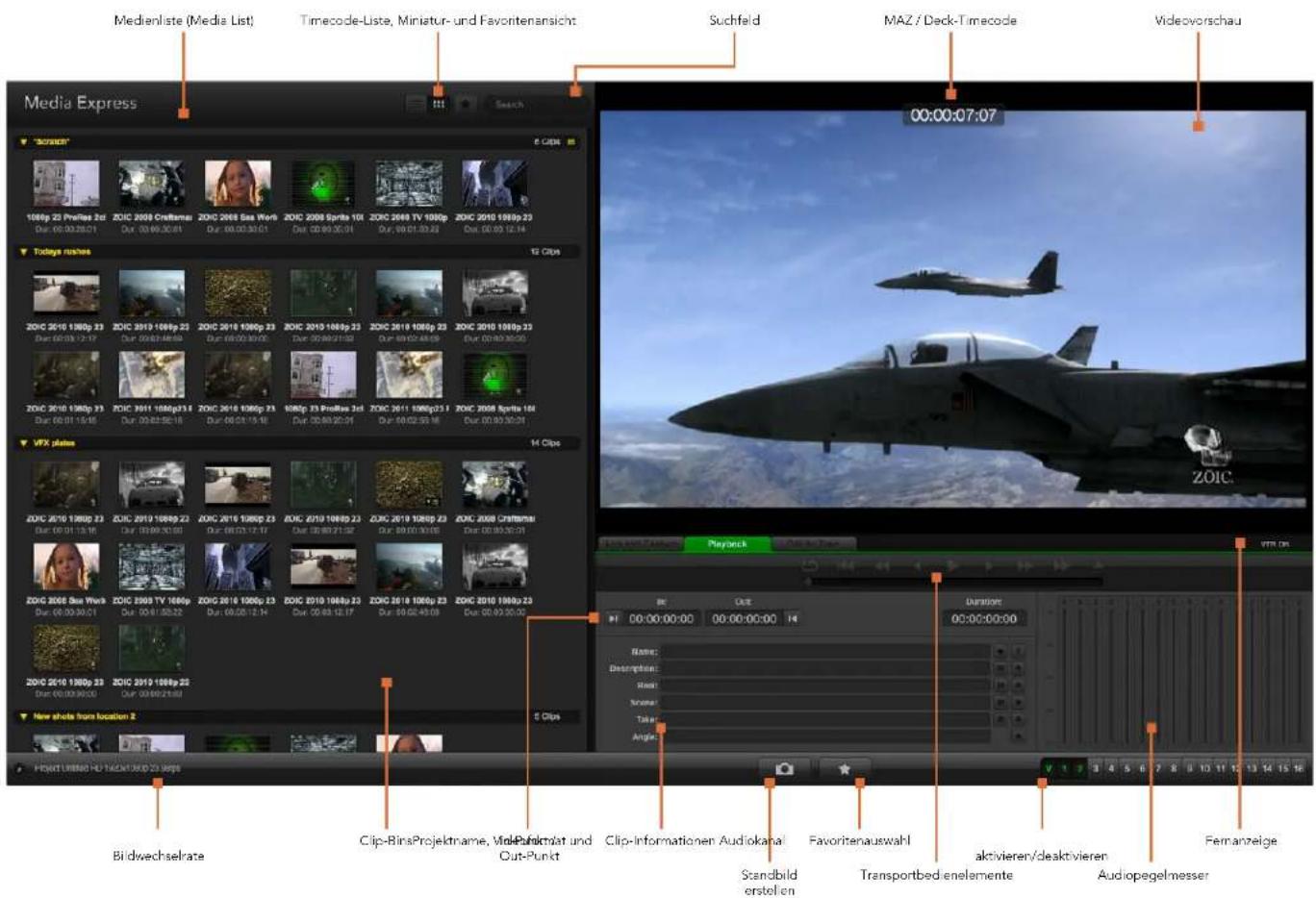This screenshot has width=1316, height=898.
Task: Enable audio channel 8
Action: [1174, 768]
